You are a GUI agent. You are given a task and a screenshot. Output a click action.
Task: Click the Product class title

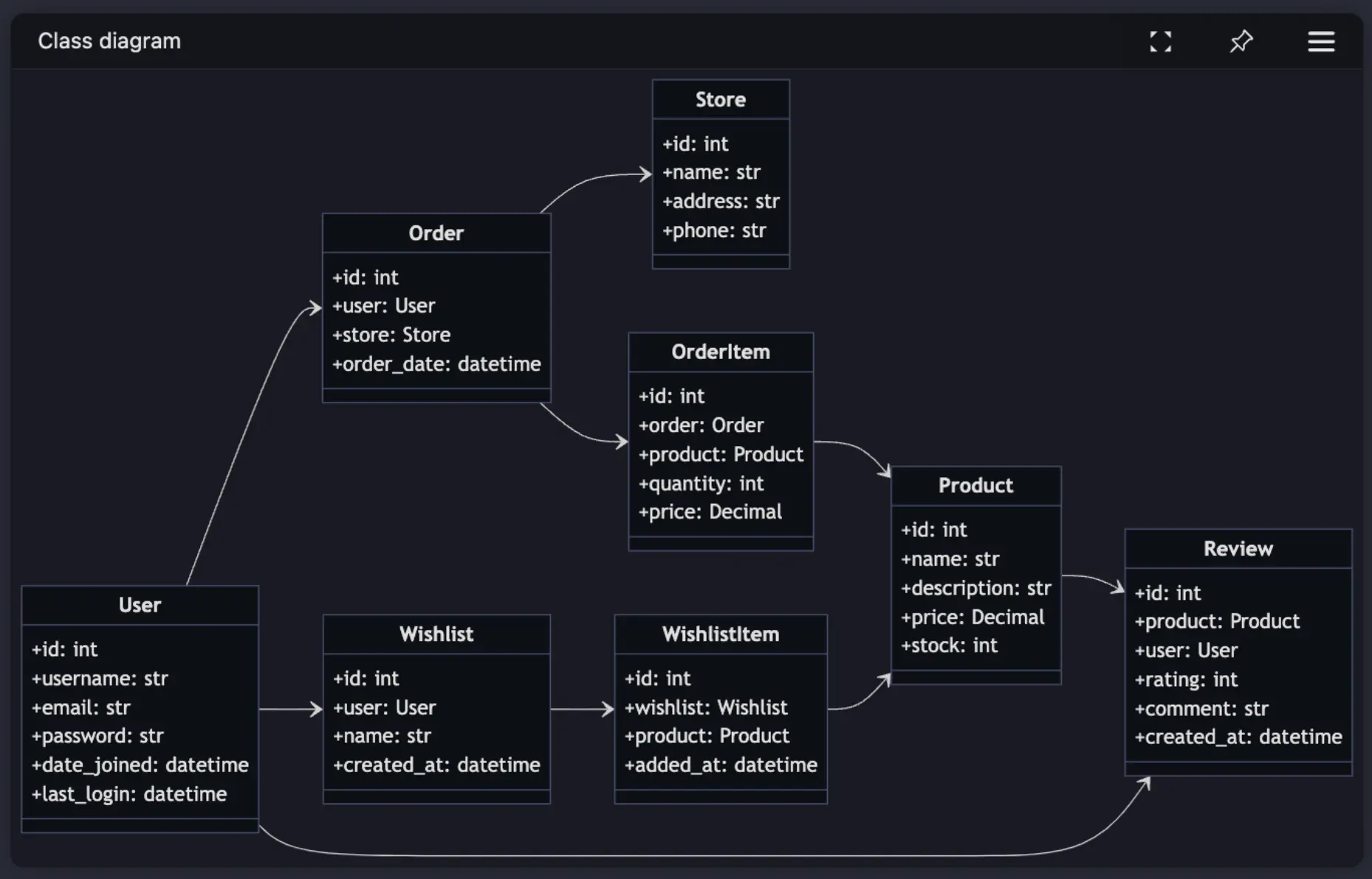coord(976,486)
